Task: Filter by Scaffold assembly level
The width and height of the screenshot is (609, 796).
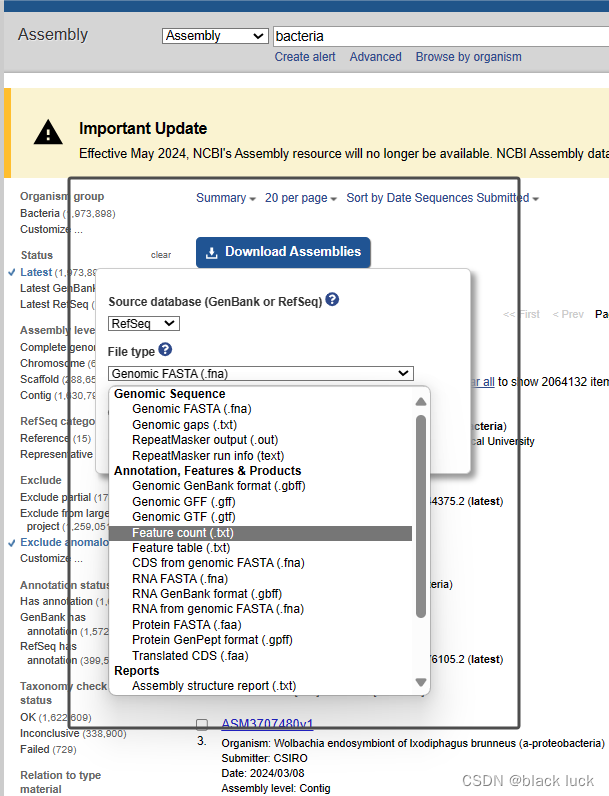Action: 40,379
